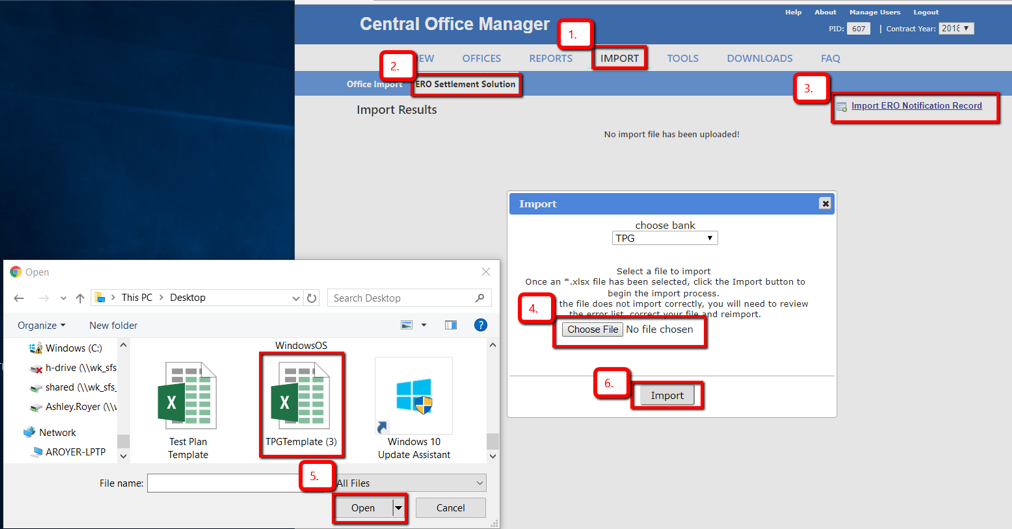This screenshot has height=529, width=1012.
Task: Click the Open button
Action: click(x=363, y=508)
